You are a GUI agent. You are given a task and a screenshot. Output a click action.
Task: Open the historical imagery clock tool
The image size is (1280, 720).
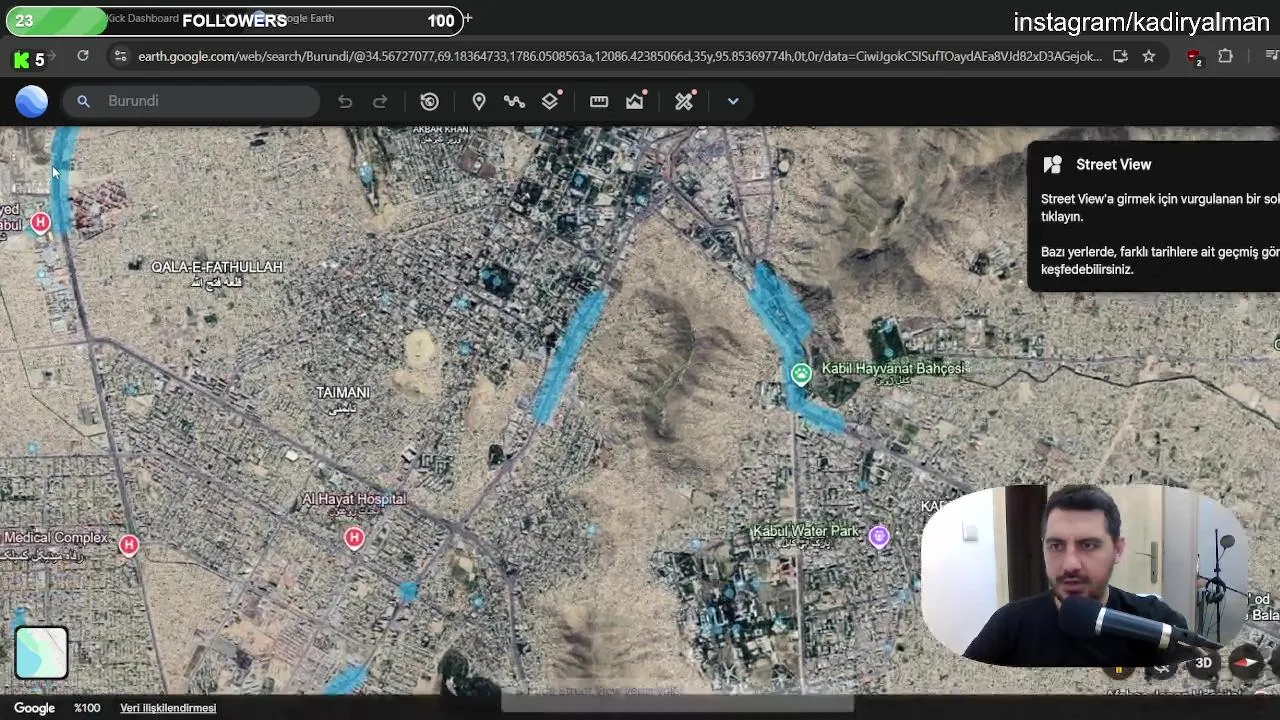coord(429,101)
